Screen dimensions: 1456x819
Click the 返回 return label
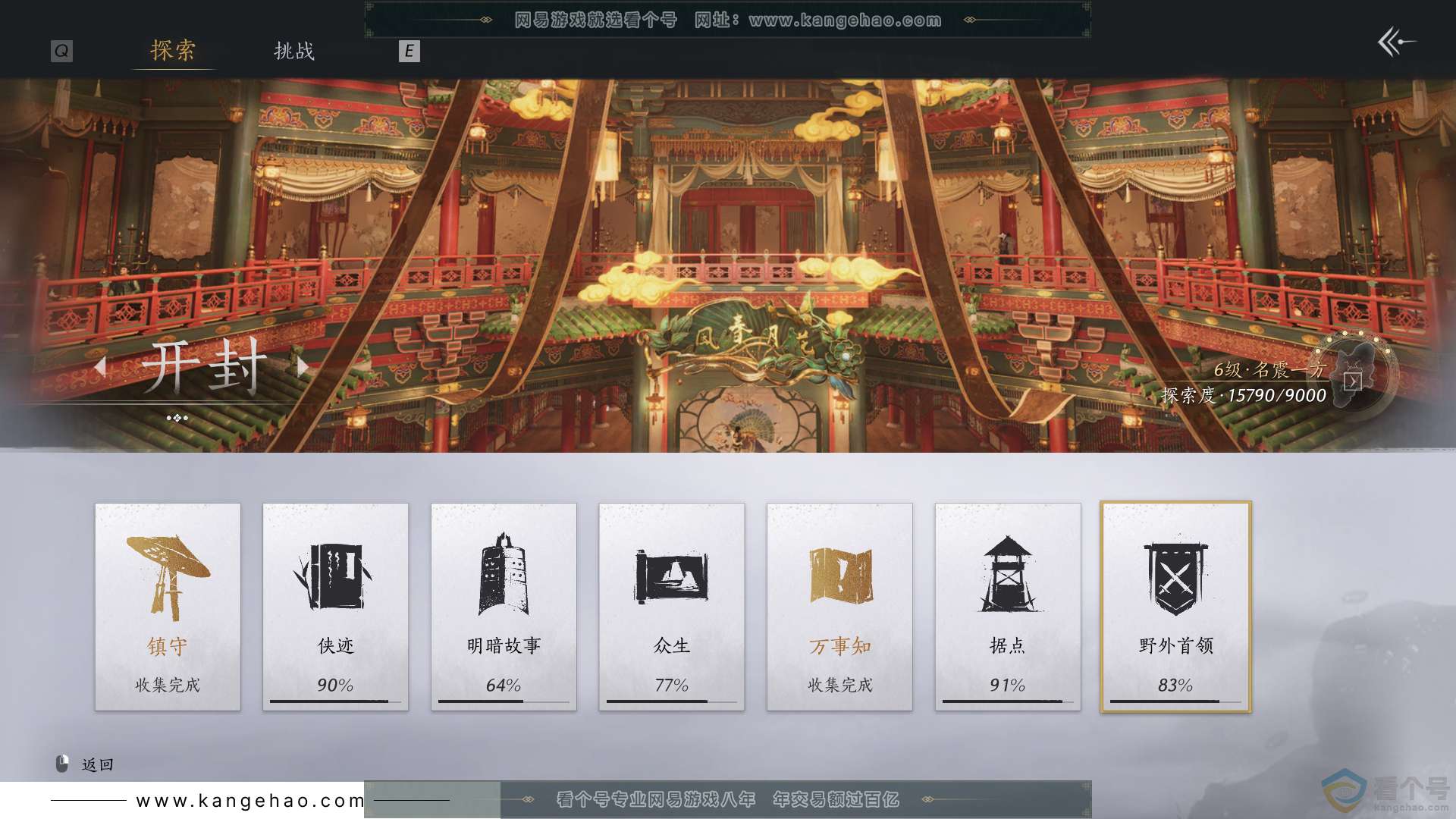pyautogui.click(x=98, y=764)
